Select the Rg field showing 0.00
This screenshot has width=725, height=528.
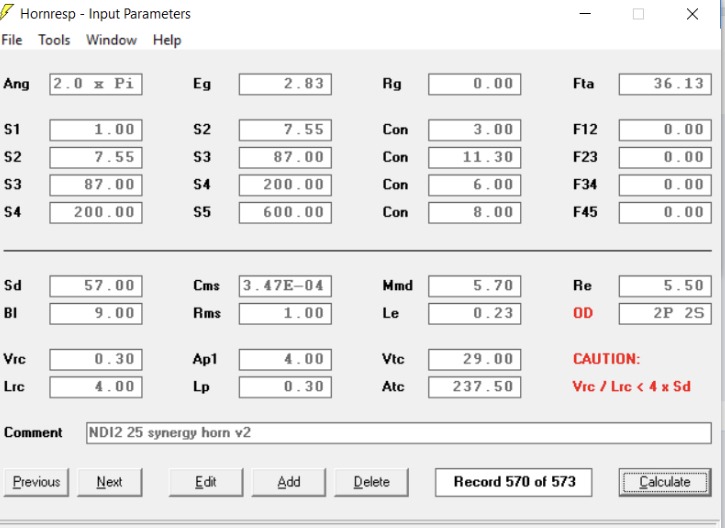click(x=474, y=84)
